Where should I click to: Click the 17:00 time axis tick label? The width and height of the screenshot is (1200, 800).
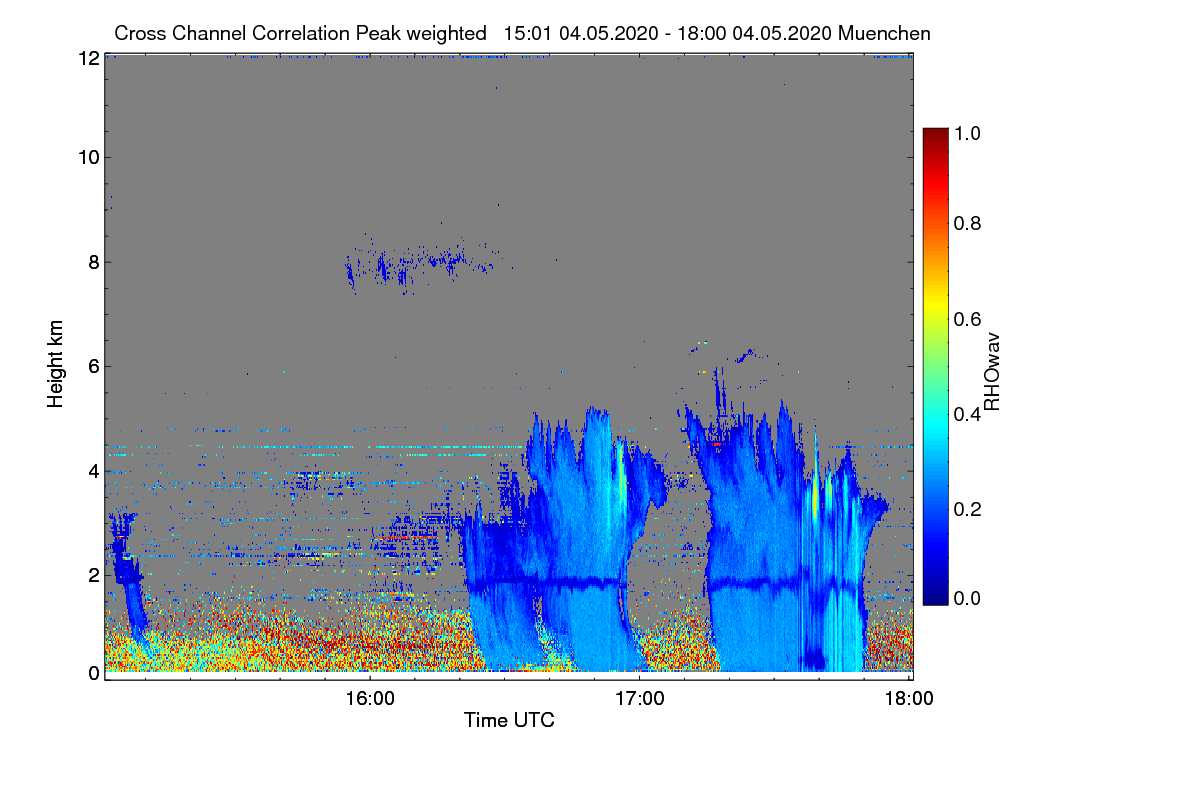coord(639,699)
